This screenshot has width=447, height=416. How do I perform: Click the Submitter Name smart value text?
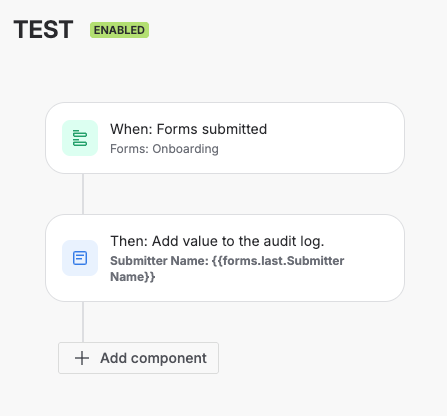tap(227, 269)
